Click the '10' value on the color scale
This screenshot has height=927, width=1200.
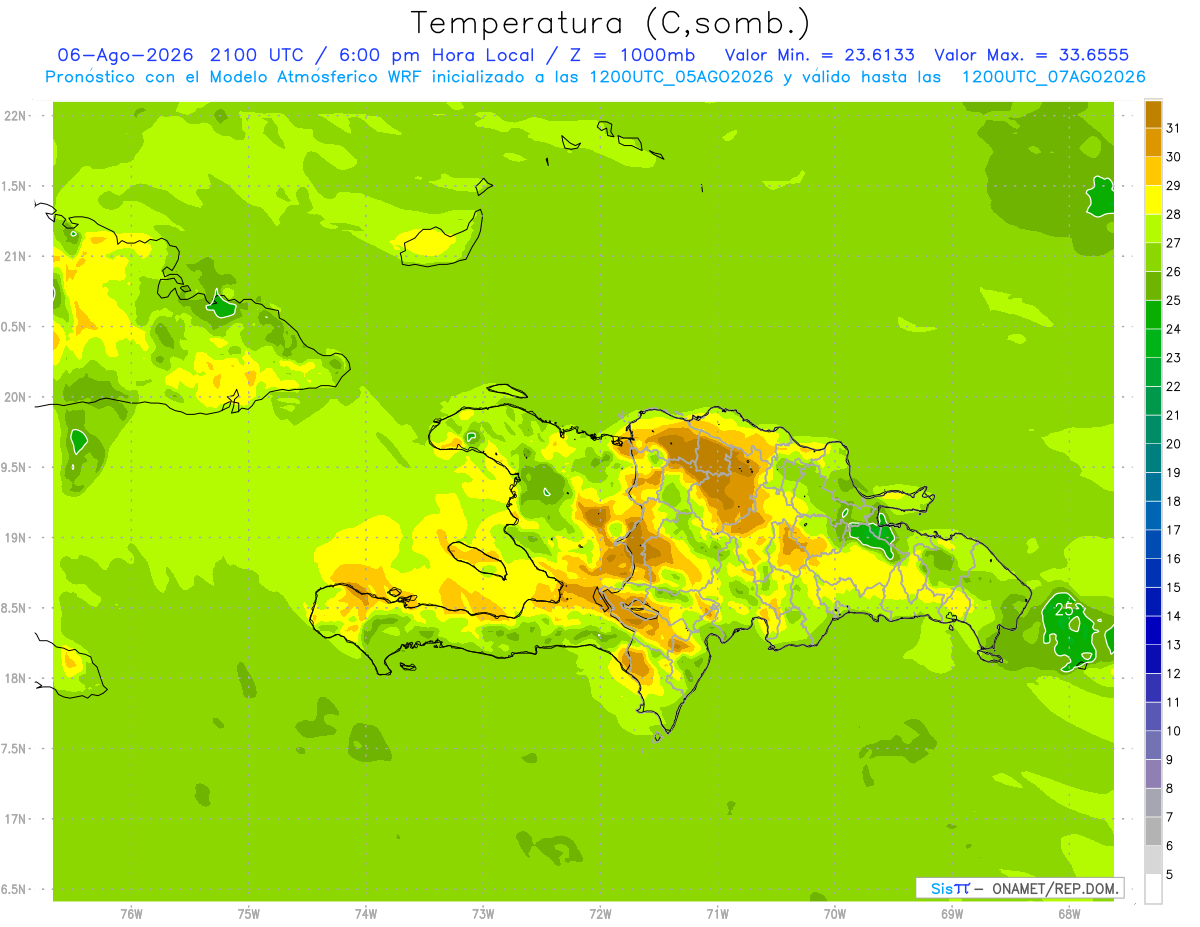pyautogui.click(x=1174, y=731)
